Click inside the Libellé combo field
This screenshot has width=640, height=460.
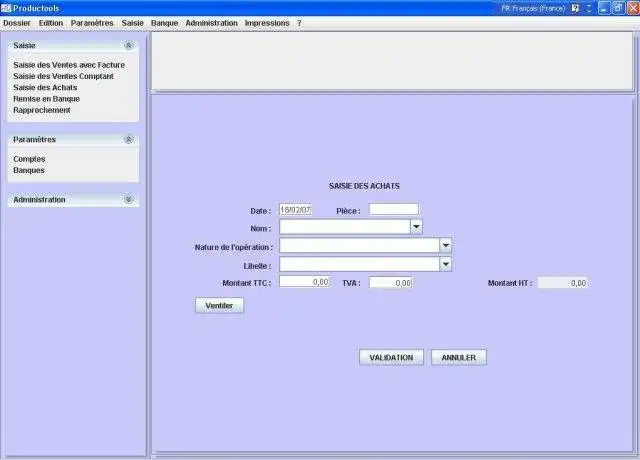pos(359,264)
